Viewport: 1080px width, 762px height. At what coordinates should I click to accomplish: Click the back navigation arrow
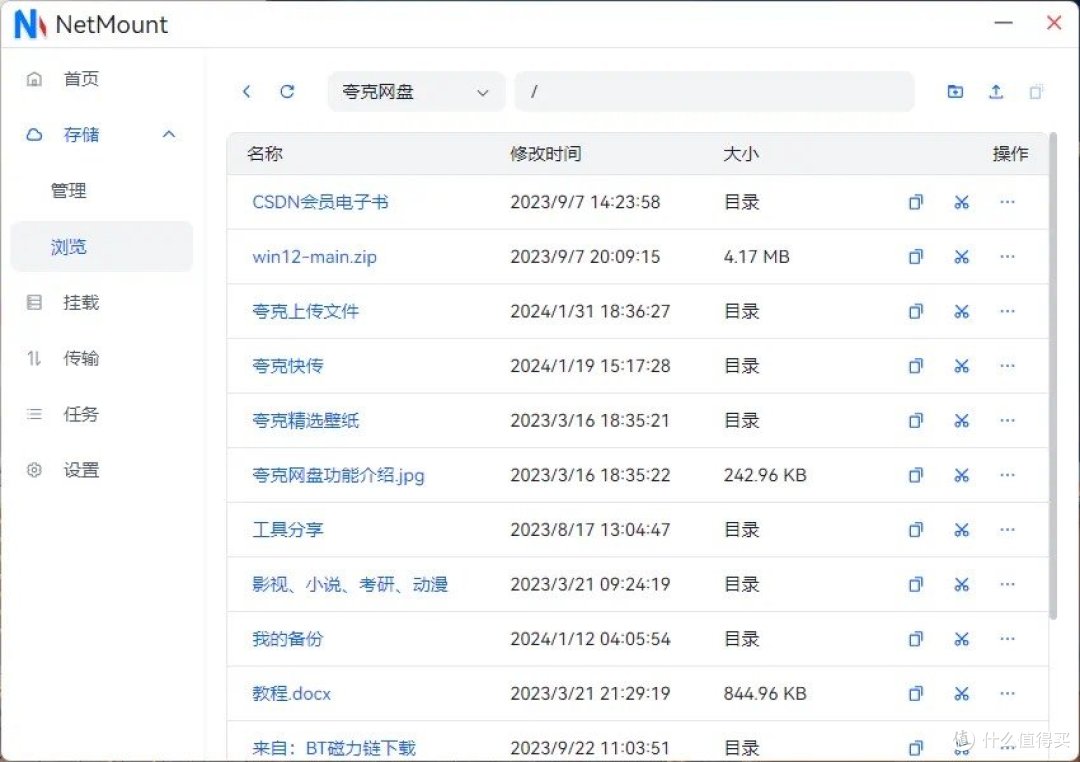point(246,91)
